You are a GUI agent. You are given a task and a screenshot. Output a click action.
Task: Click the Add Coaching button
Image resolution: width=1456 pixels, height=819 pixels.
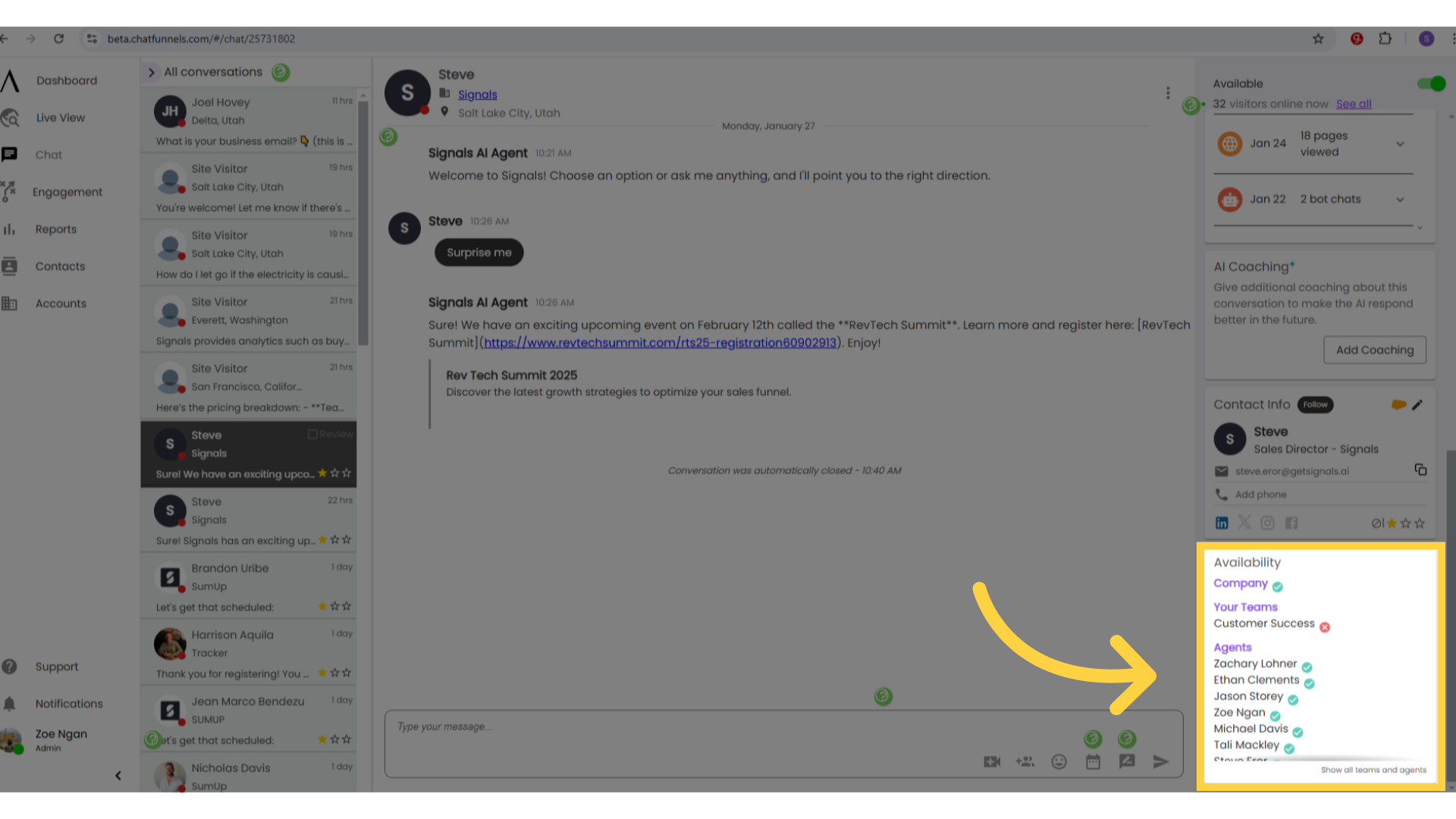[x=1374, y=350]
